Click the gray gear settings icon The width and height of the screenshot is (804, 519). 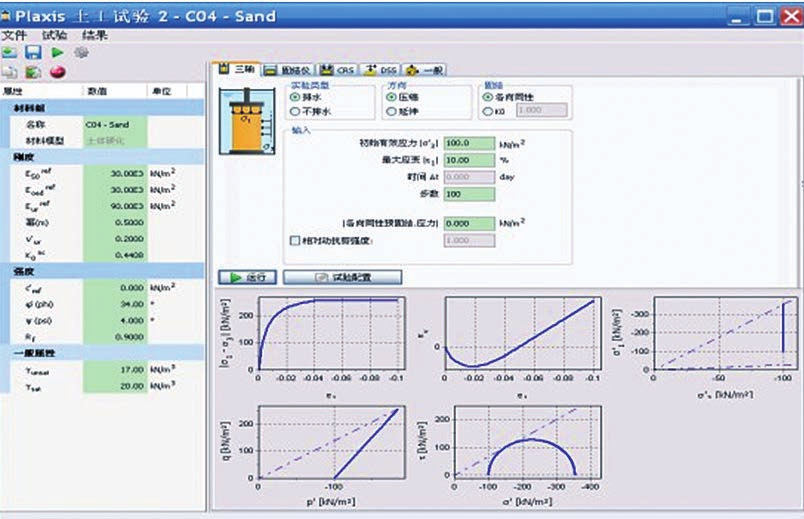[80, 52]
